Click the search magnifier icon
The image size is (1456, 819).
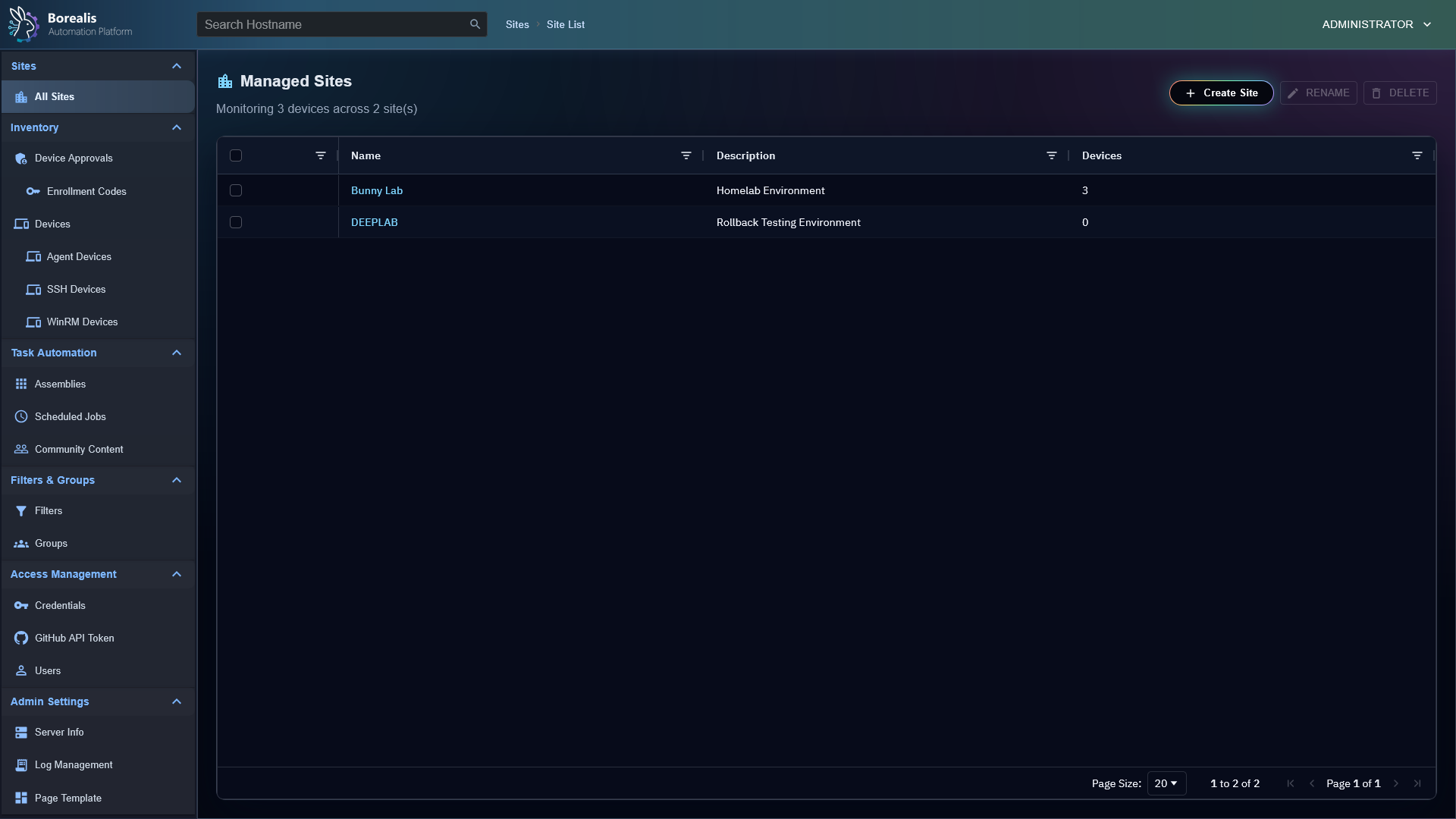475,24
